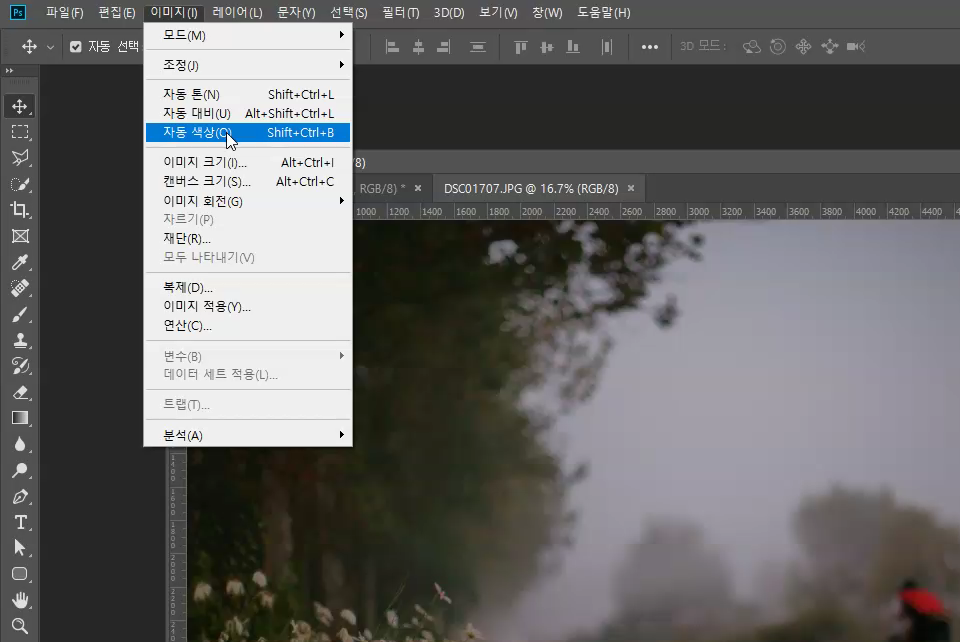This screenshot has height=642, width=960.
Task: Open 도움말(H) menu
Action: click(x=604, y=12)
